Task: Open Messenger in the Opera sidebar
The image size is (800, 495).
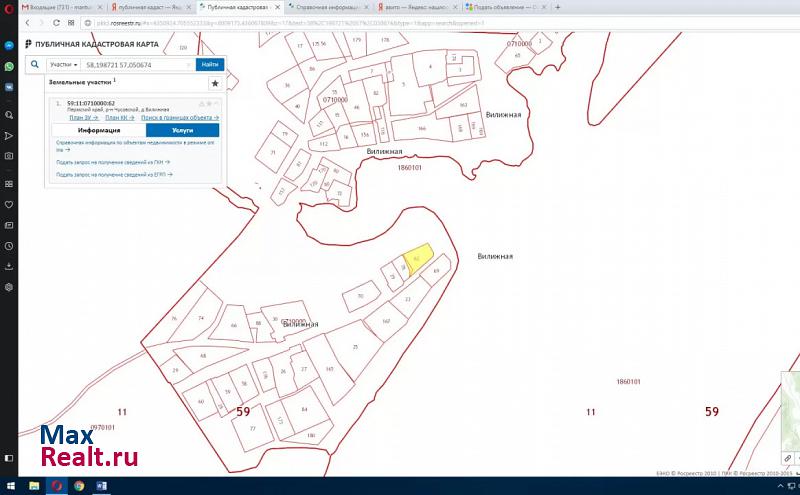Action: pos(8,46)
